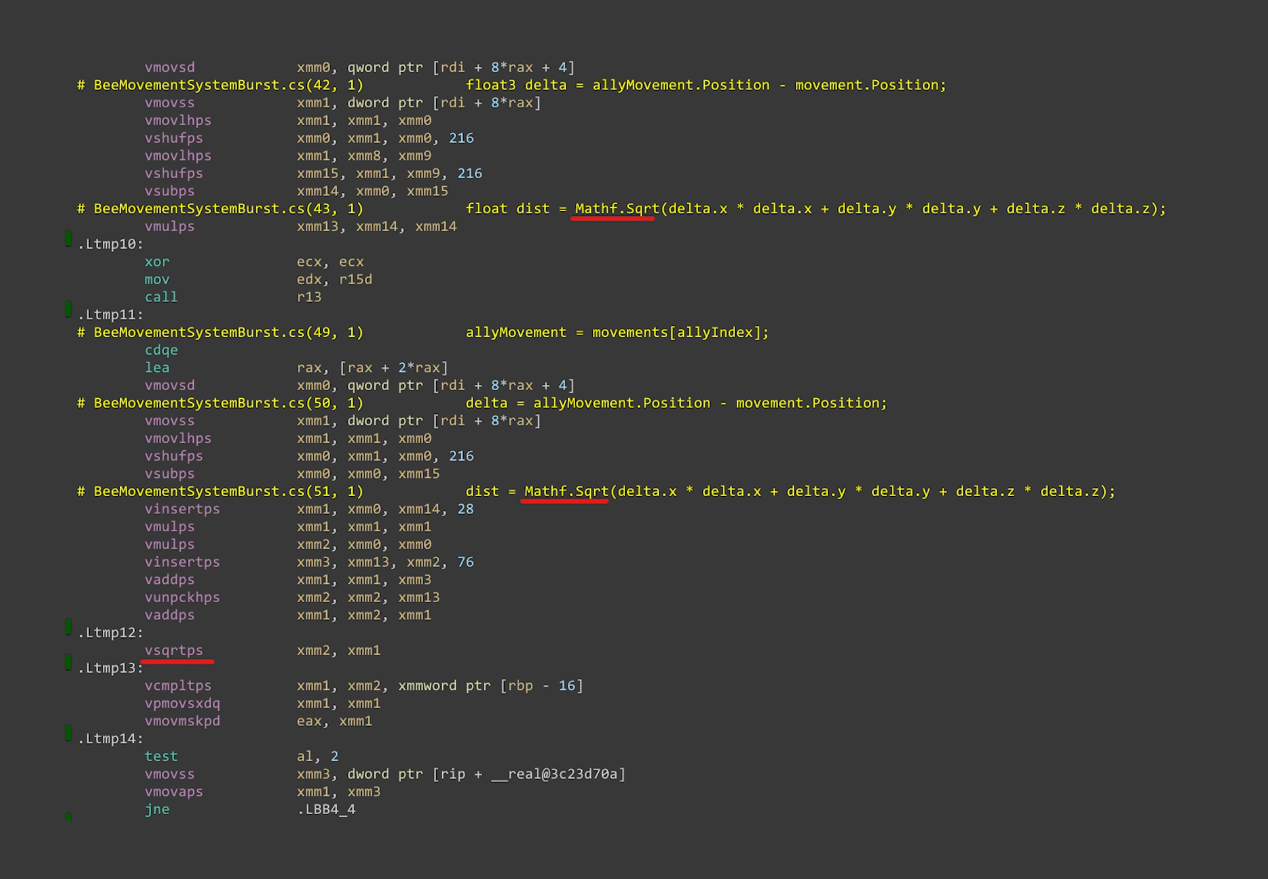Select the 'vmulps xmm1, xmm1, xmm1' instruction
This screenshot has height=879, width=1268.
click(x=288, y=527)
